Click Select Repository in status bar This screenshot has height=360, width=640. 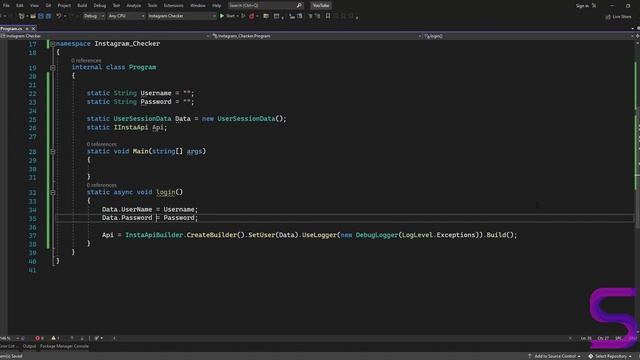click(x=610, y=356)
